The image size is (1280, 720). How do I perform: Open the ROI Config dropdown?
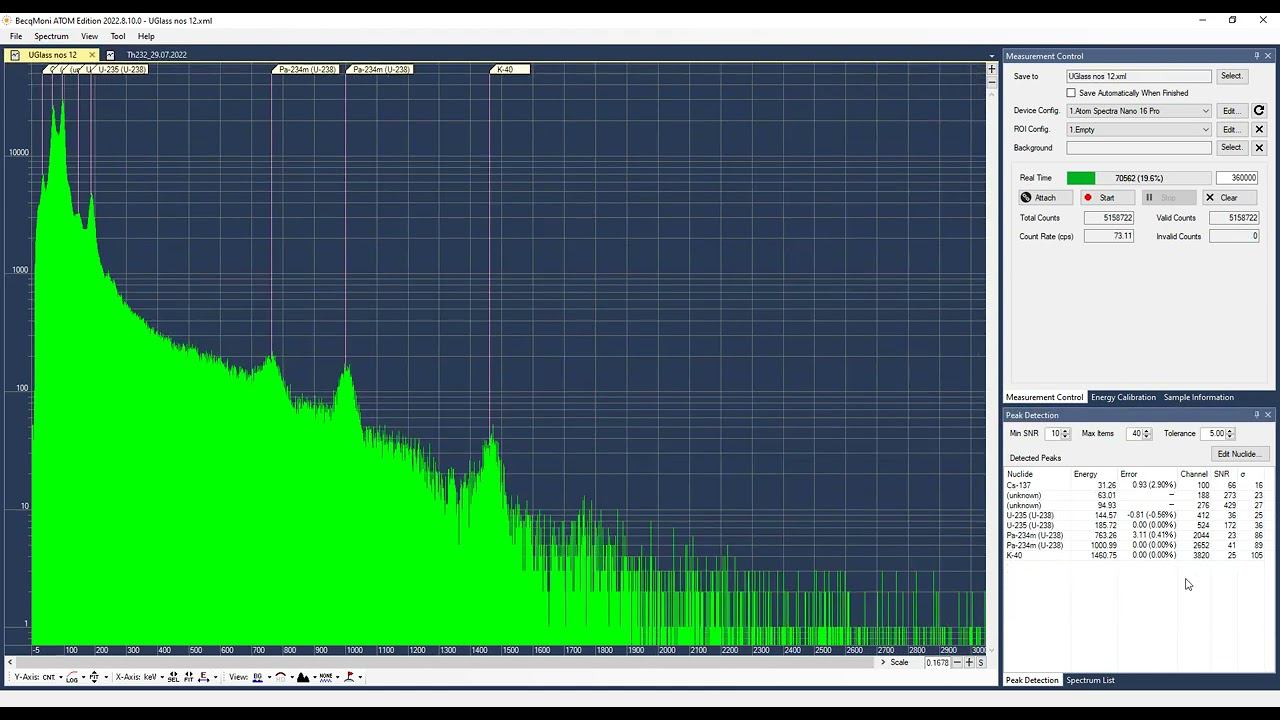(x=1205, y=130)
